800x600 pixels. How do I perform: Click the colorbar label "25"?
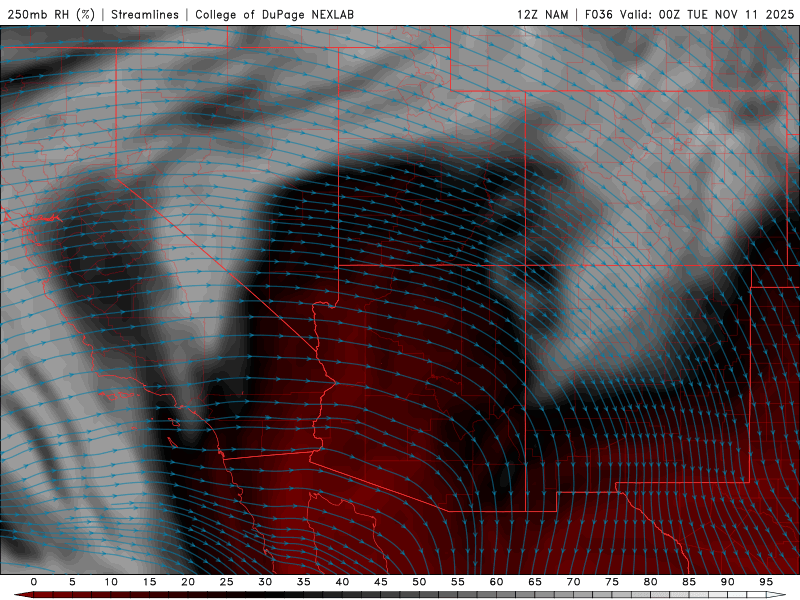[227, 582]
